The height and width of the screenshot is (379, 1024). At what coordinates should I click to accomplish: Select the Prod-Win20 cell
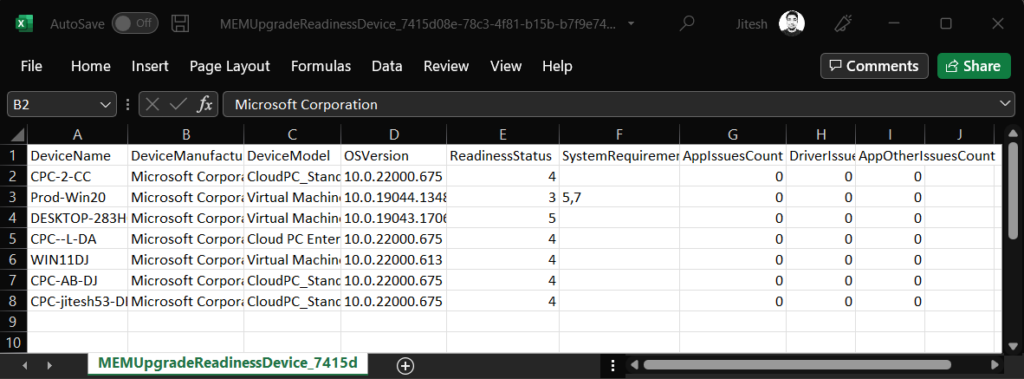[x=78, y=197]
